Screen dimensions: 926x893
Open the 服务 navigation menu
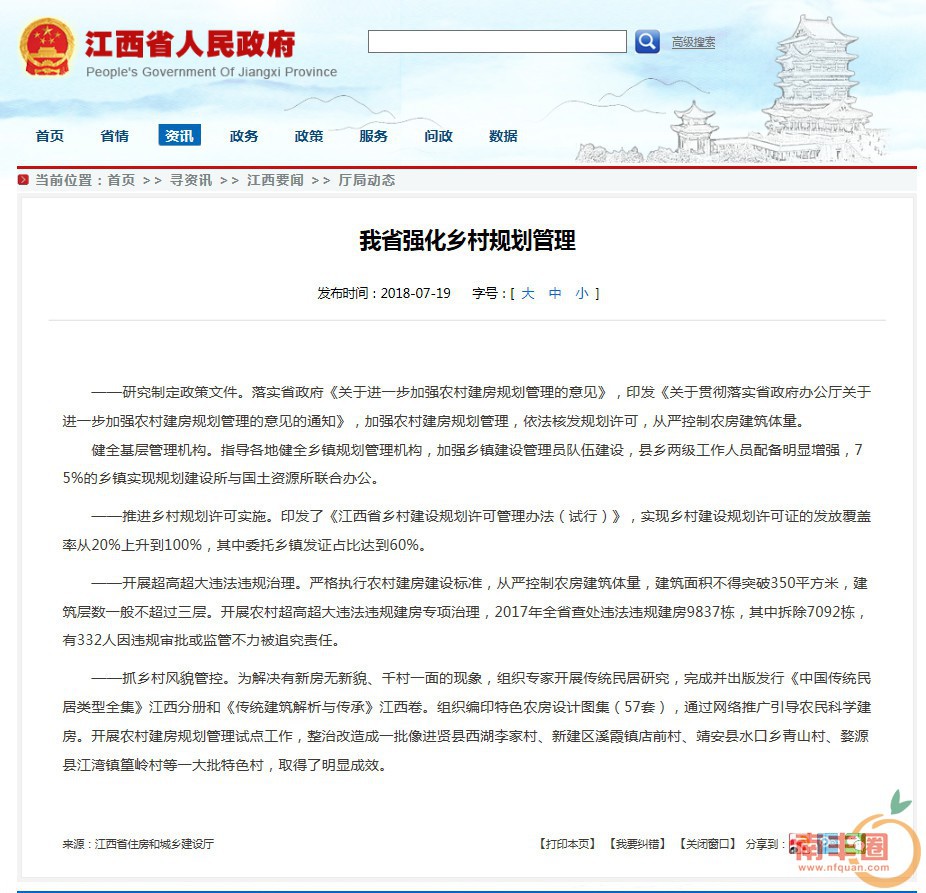click(373, 136)
